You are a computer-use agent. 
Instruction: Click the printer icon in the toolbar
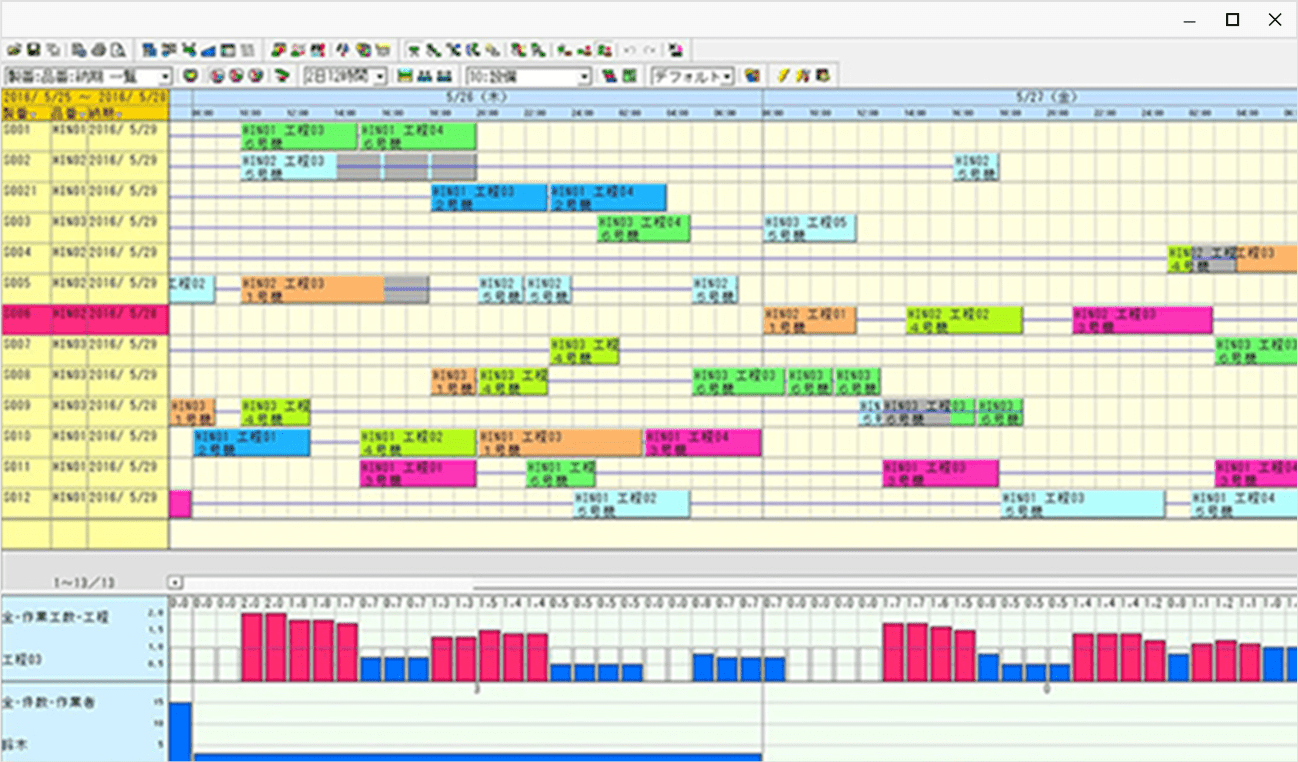98,50
